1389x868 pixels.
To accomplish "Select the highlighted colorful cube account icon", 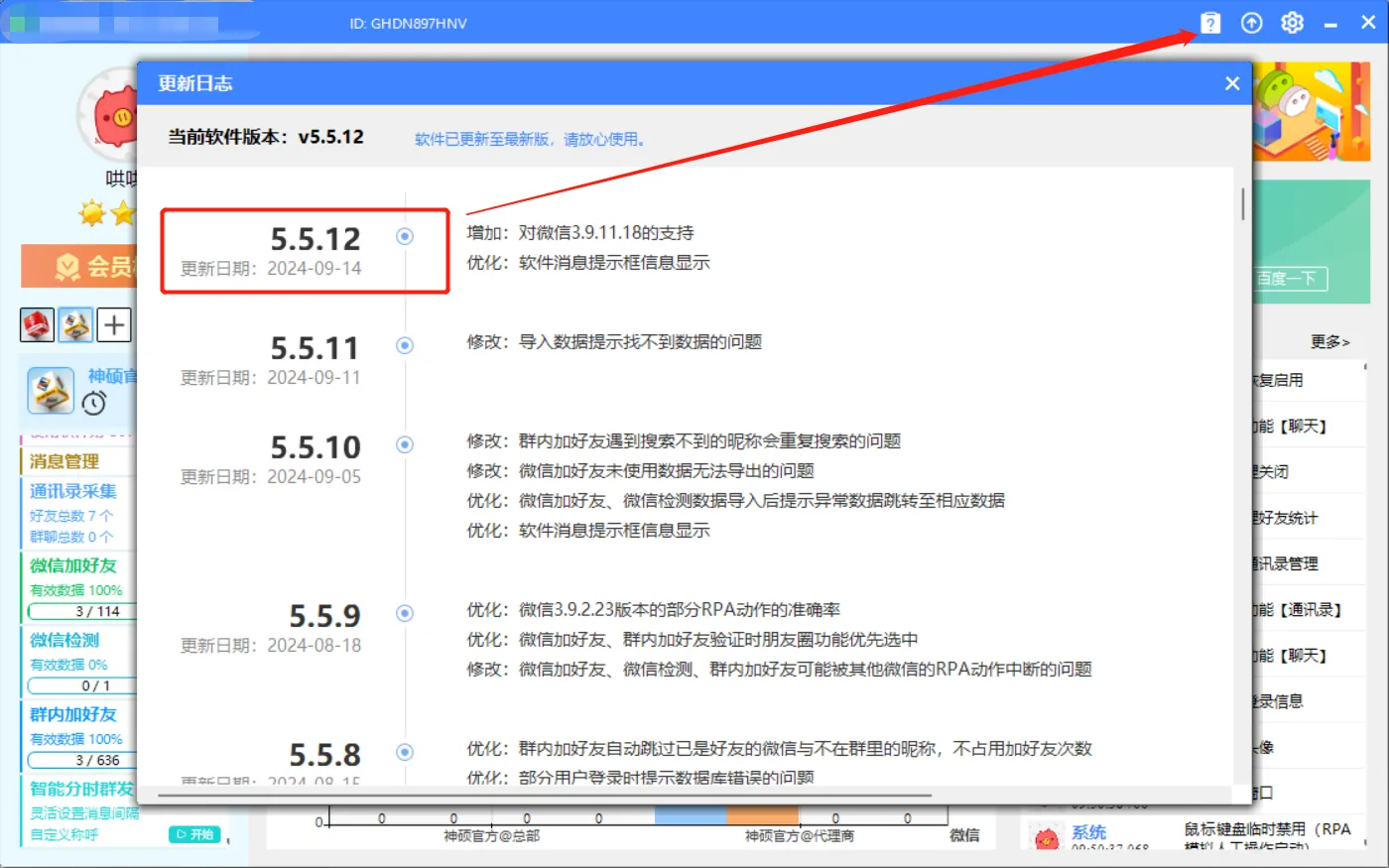I will pos(75,324).
